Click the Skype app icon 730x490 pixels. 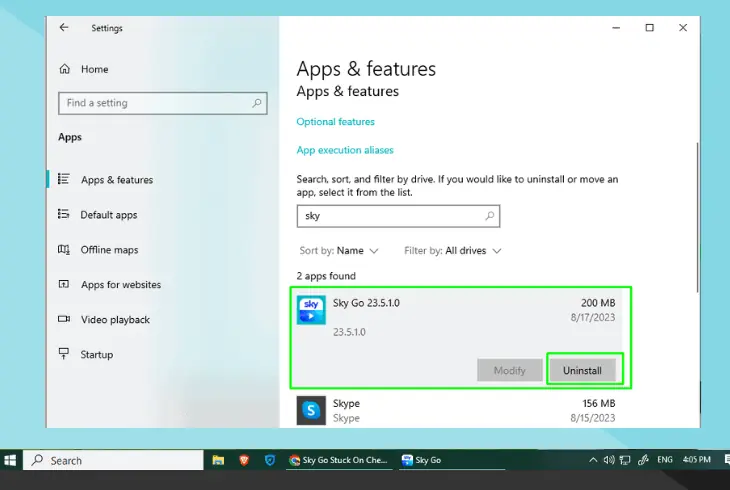click(311, 410)
